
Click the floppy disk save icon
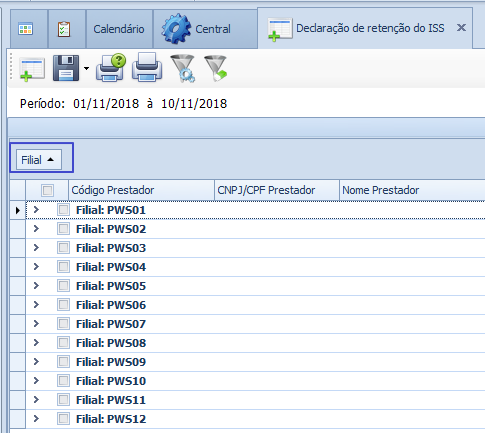(66, 68)
